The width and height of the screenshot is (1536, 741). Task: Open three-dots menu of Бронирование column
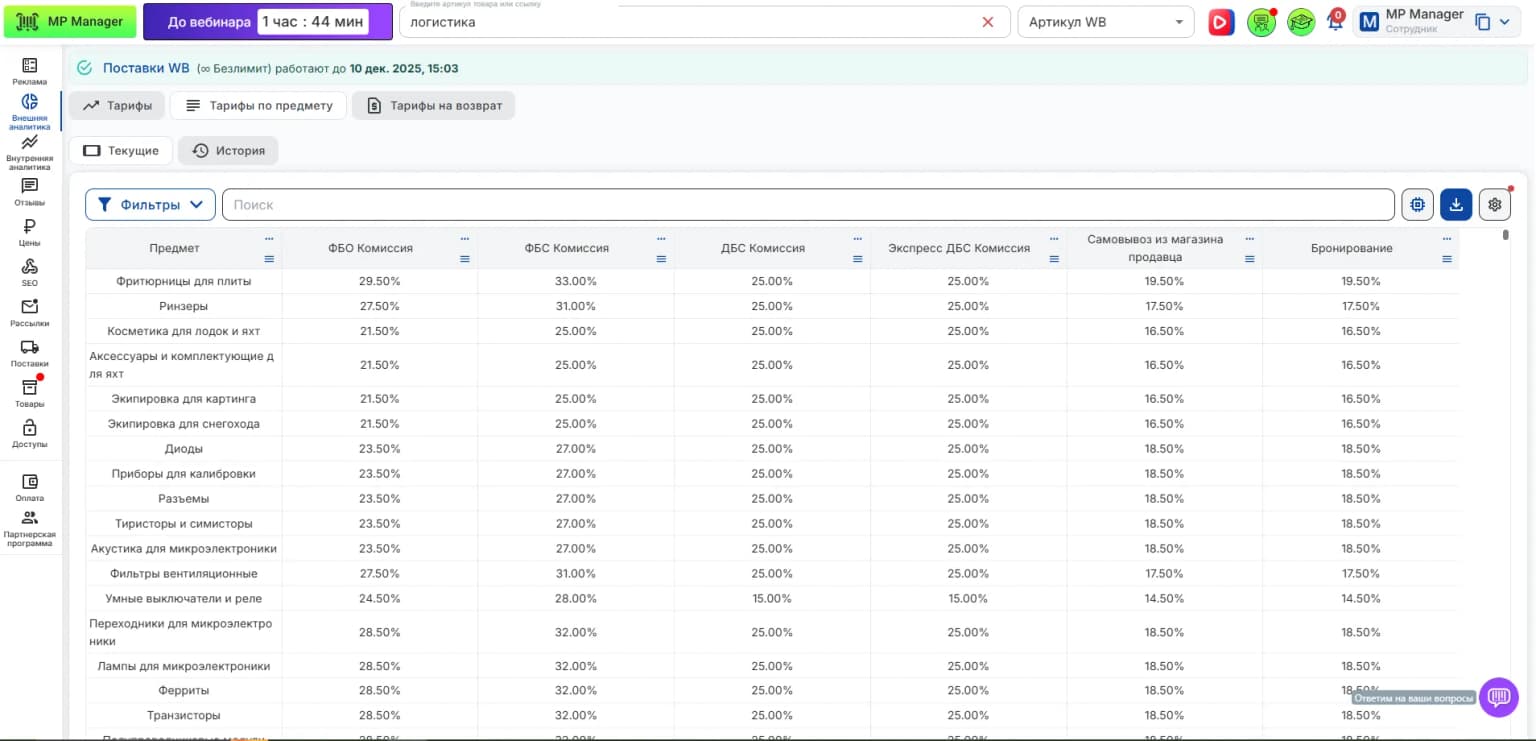coord(1447,239)
